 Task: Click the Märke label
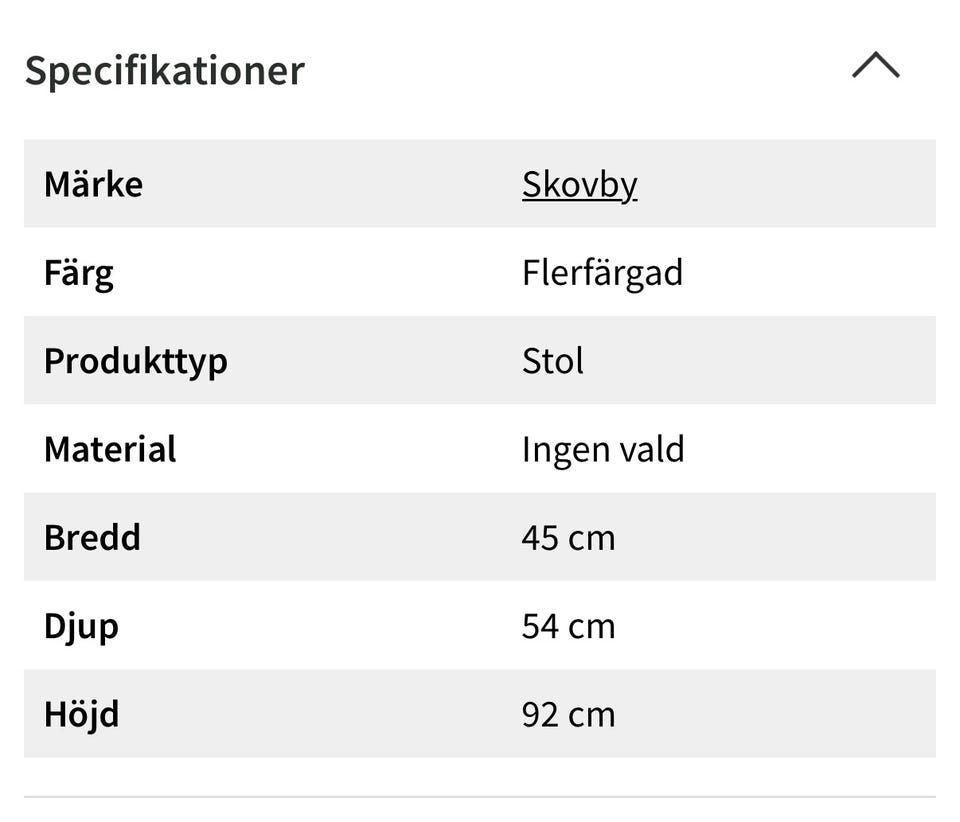pyautogui.click(x=93, y=184)
